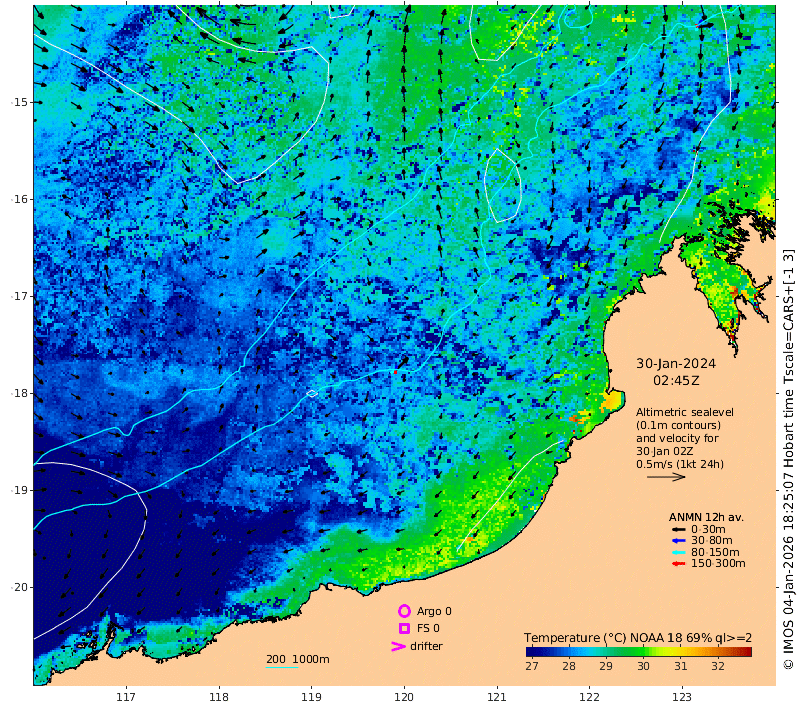The width and height of the screenshot is (800, 710).
Task: Click the cyan 200m depth scale line
Action: tap(282, 667)
